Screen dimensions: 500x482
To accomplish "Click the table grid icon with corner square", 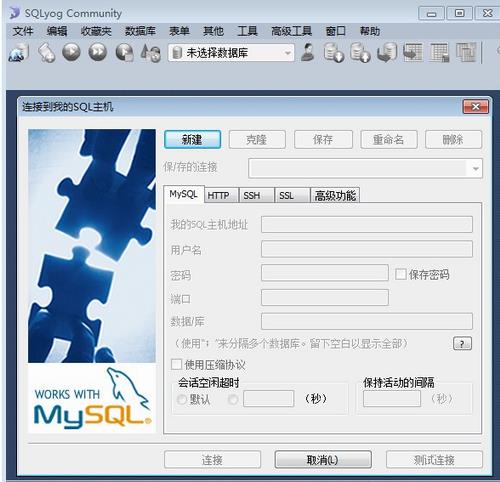I will click(x=439, y=52).
